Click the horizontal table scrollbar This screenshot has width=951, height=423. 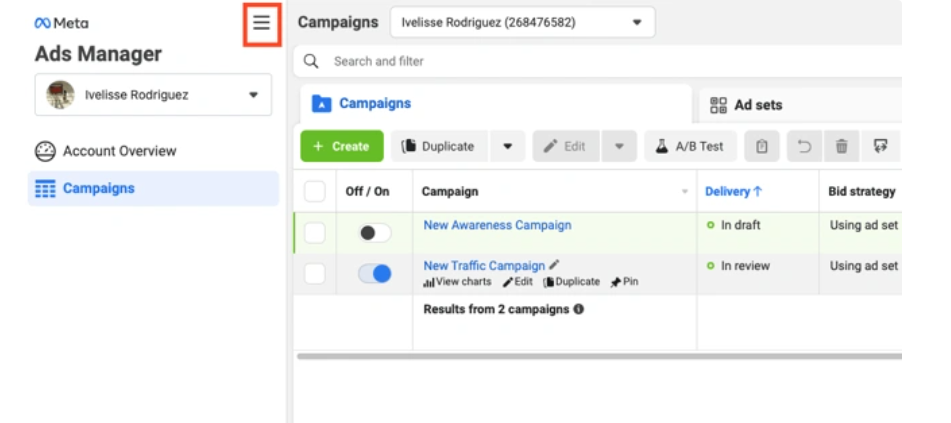click(599, 356)
